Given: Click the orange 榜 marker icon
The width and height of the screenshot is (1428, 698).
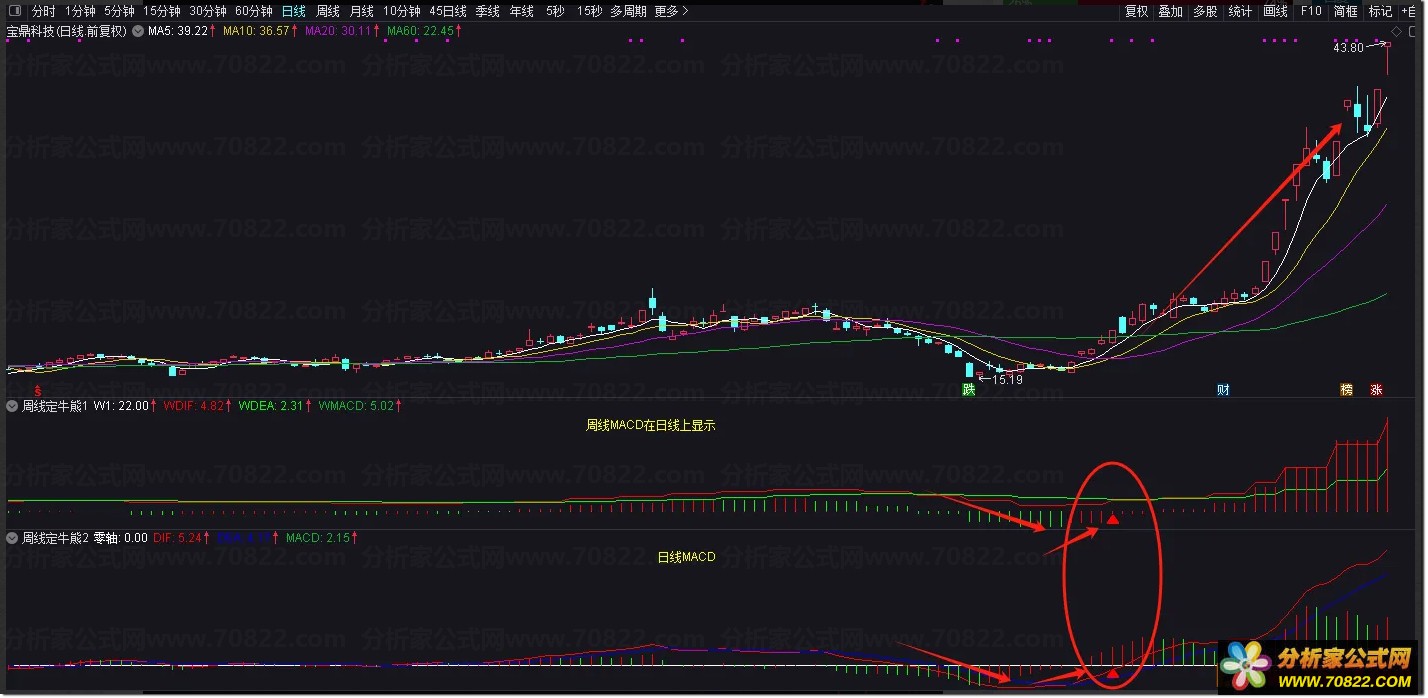Looking at the screenshot, I should click(1346, 390).
